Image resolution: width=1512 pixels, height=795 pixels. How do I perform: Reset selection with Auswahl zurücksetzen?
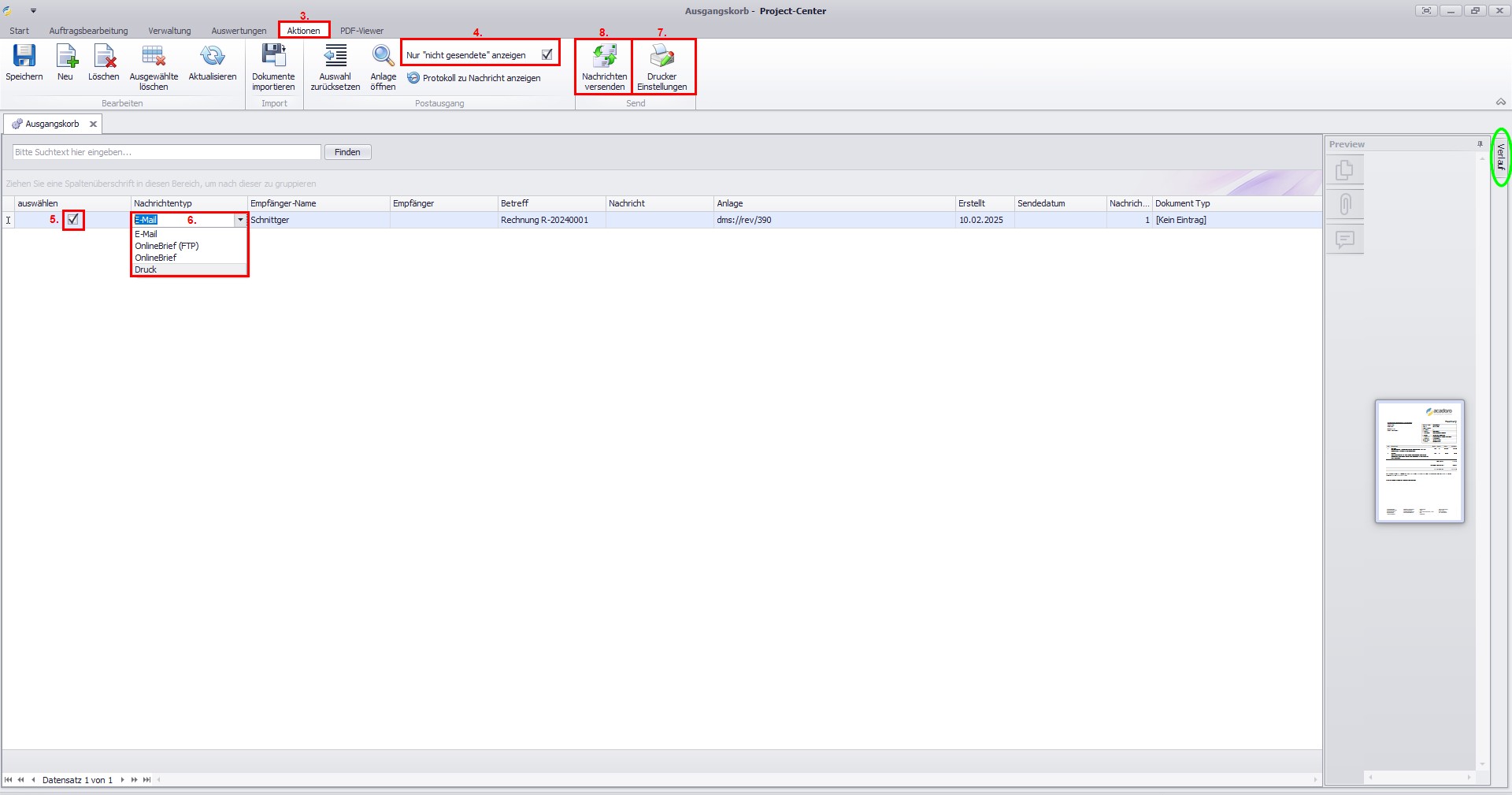335,57
